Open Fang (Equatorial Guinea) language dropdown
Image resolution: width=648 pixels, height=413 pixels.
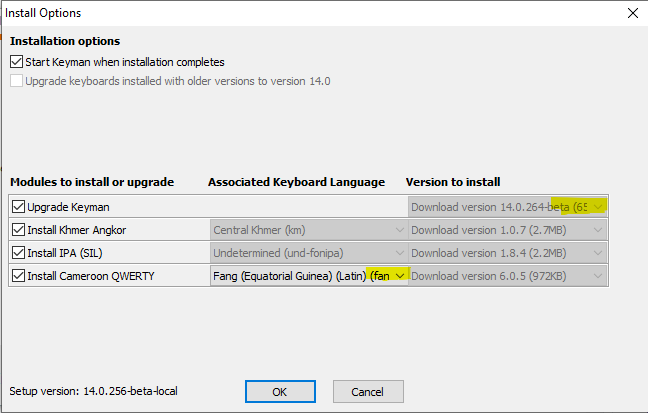(x=309, y=276)
